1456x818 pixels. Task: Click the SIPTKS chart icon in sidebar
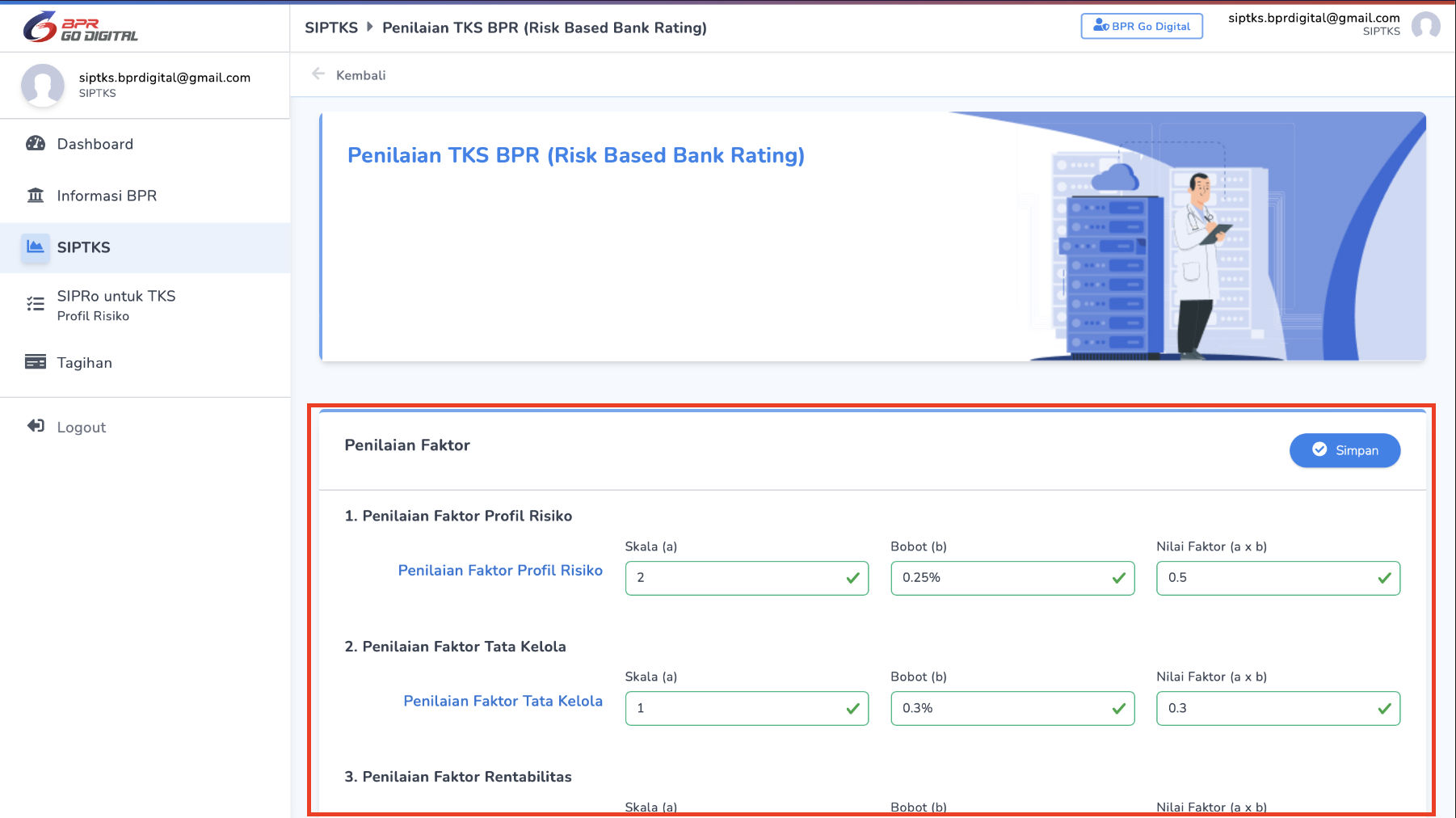[x=36, y=247]
